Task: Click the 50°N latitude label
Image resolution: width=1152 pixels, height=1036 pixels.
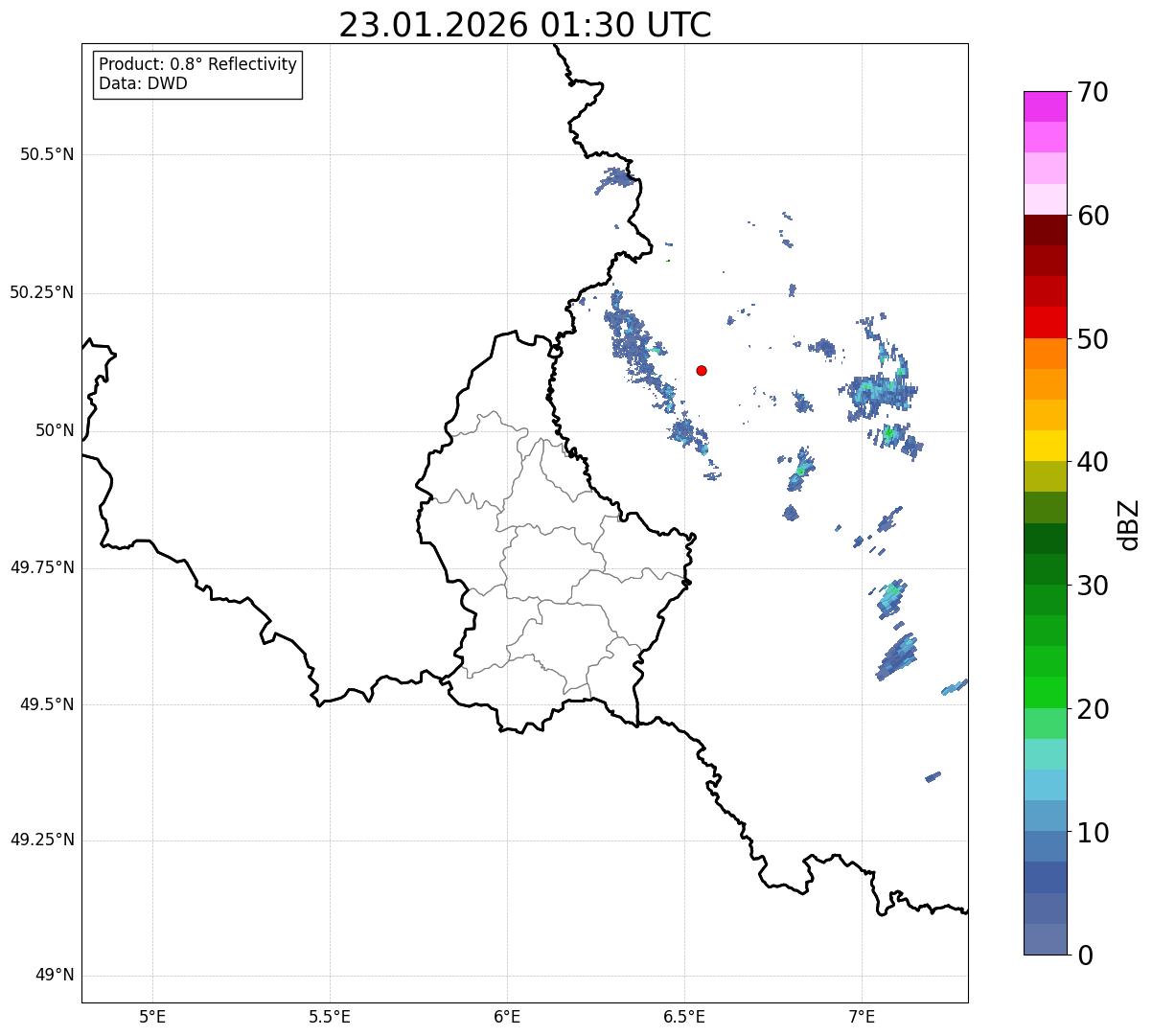Action: [x=55, y=430]
